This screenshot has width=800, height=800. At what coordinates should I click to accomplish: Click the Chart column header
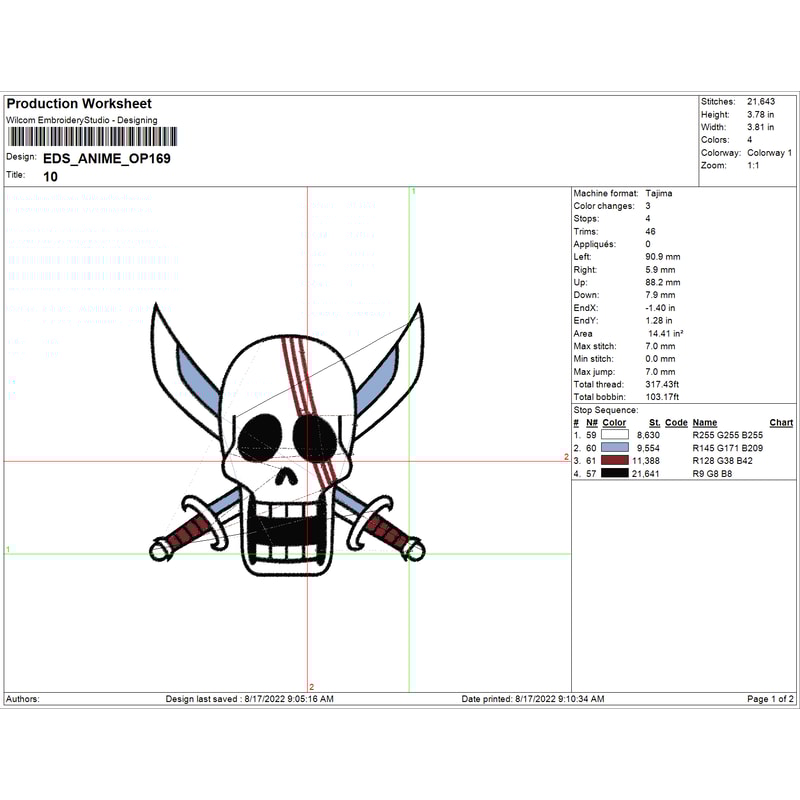pyautogui.click(x=781, y=423)
